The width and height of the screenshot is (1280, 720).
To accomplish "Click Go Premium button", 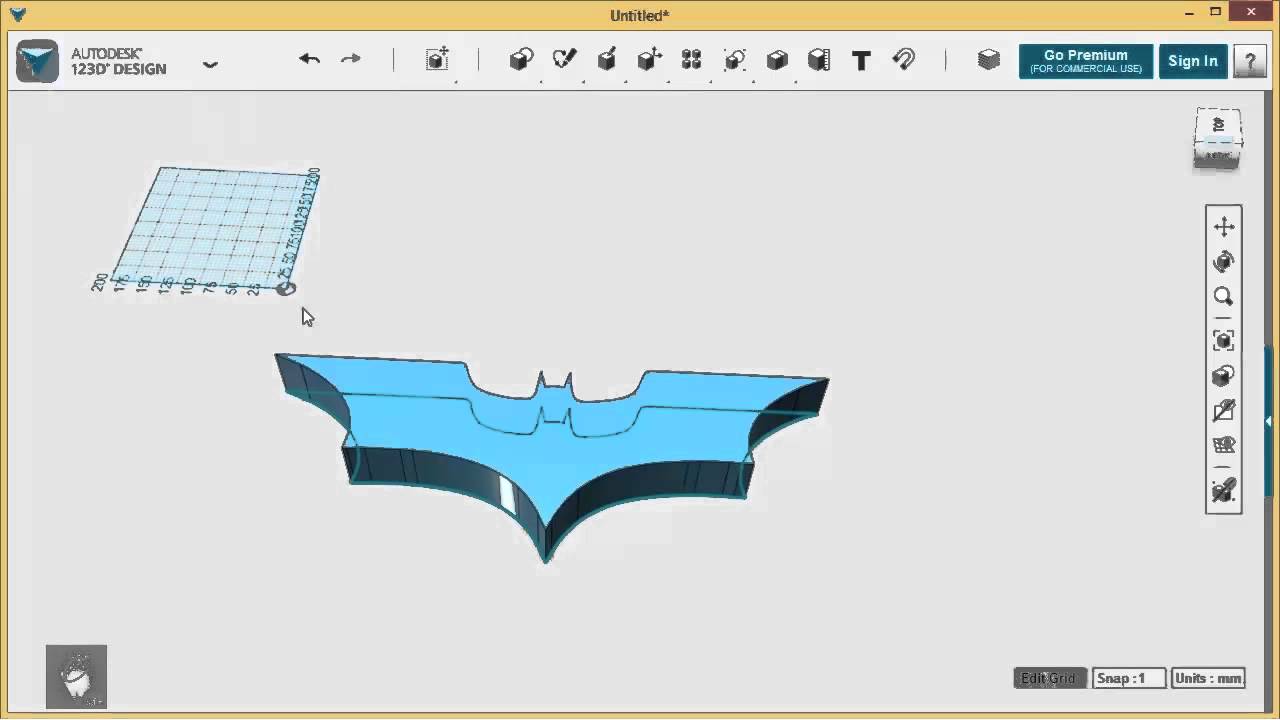I will (1086, 61).
